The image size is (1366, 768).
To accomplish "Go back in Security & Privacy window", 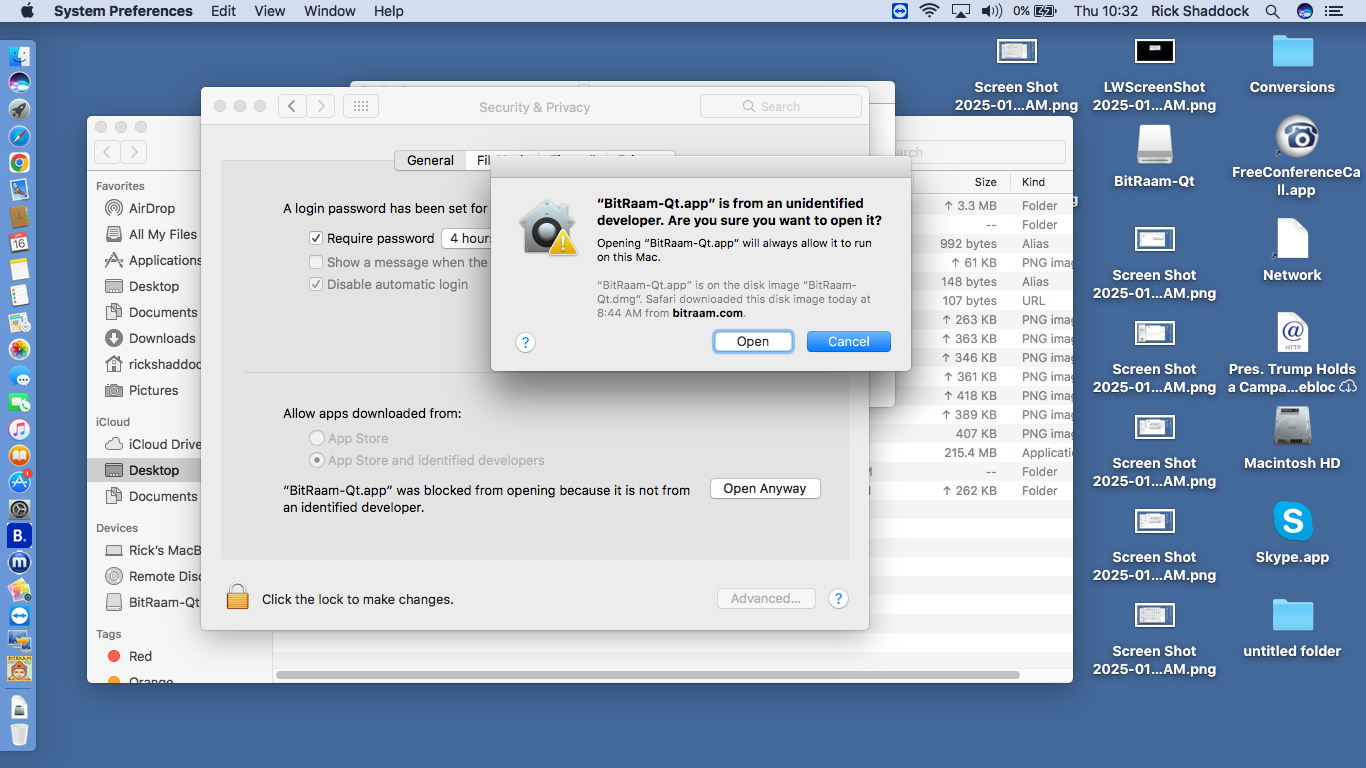I will tap(292, 106).
